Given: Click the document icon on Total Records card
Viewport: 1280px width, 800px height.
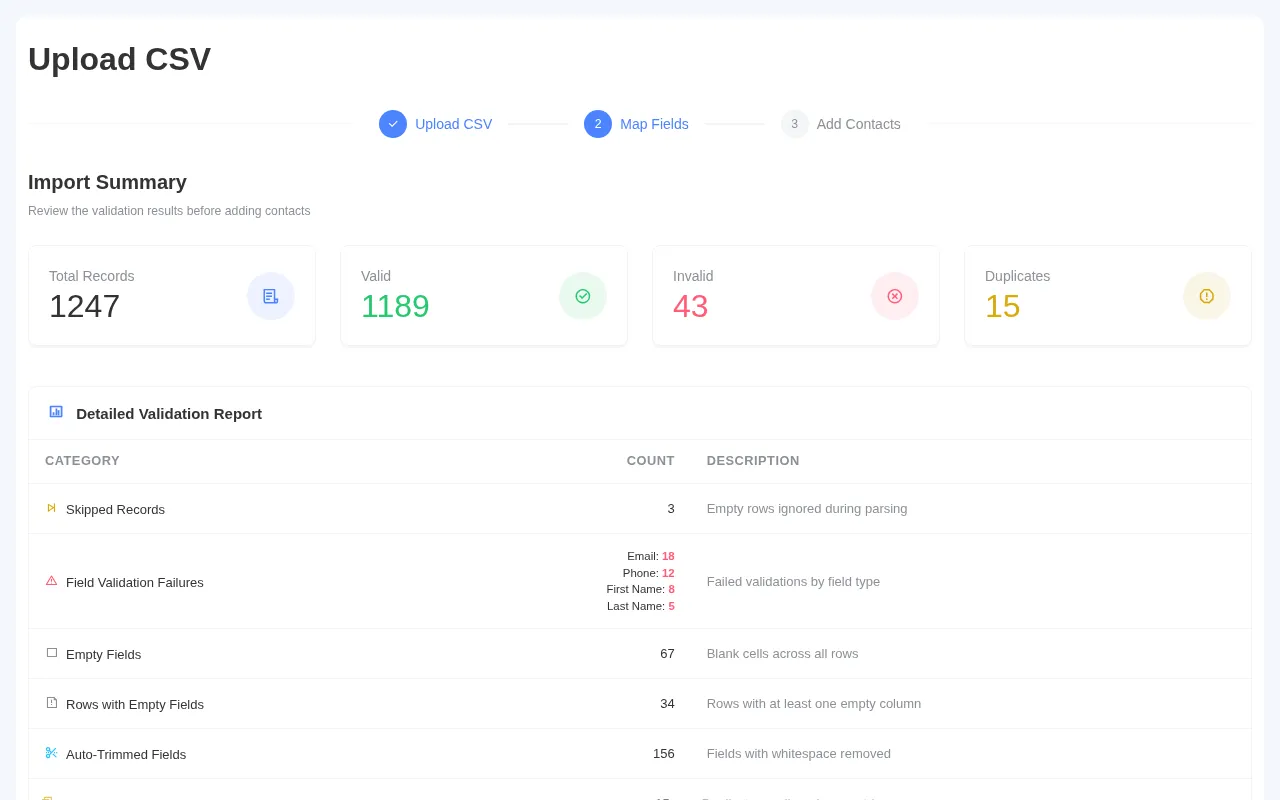Looking at the screenshot, I should [x=271, y=296].
